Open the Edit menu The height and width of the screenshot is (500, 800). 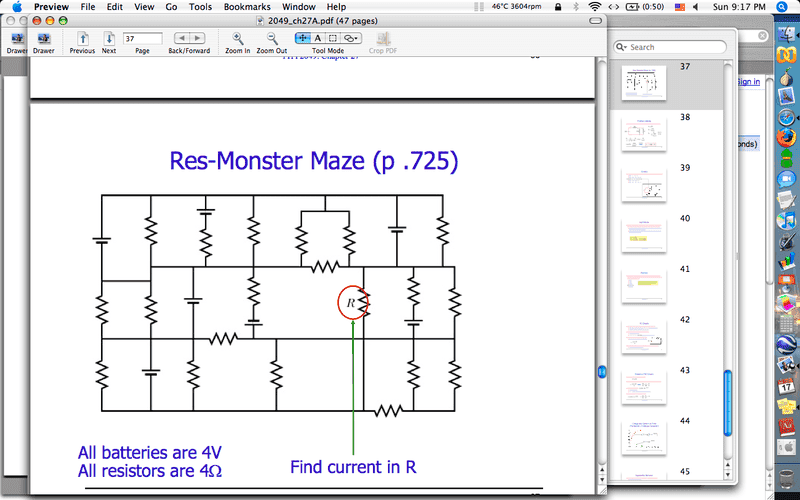pyautogui.click(x=114, y=7)
